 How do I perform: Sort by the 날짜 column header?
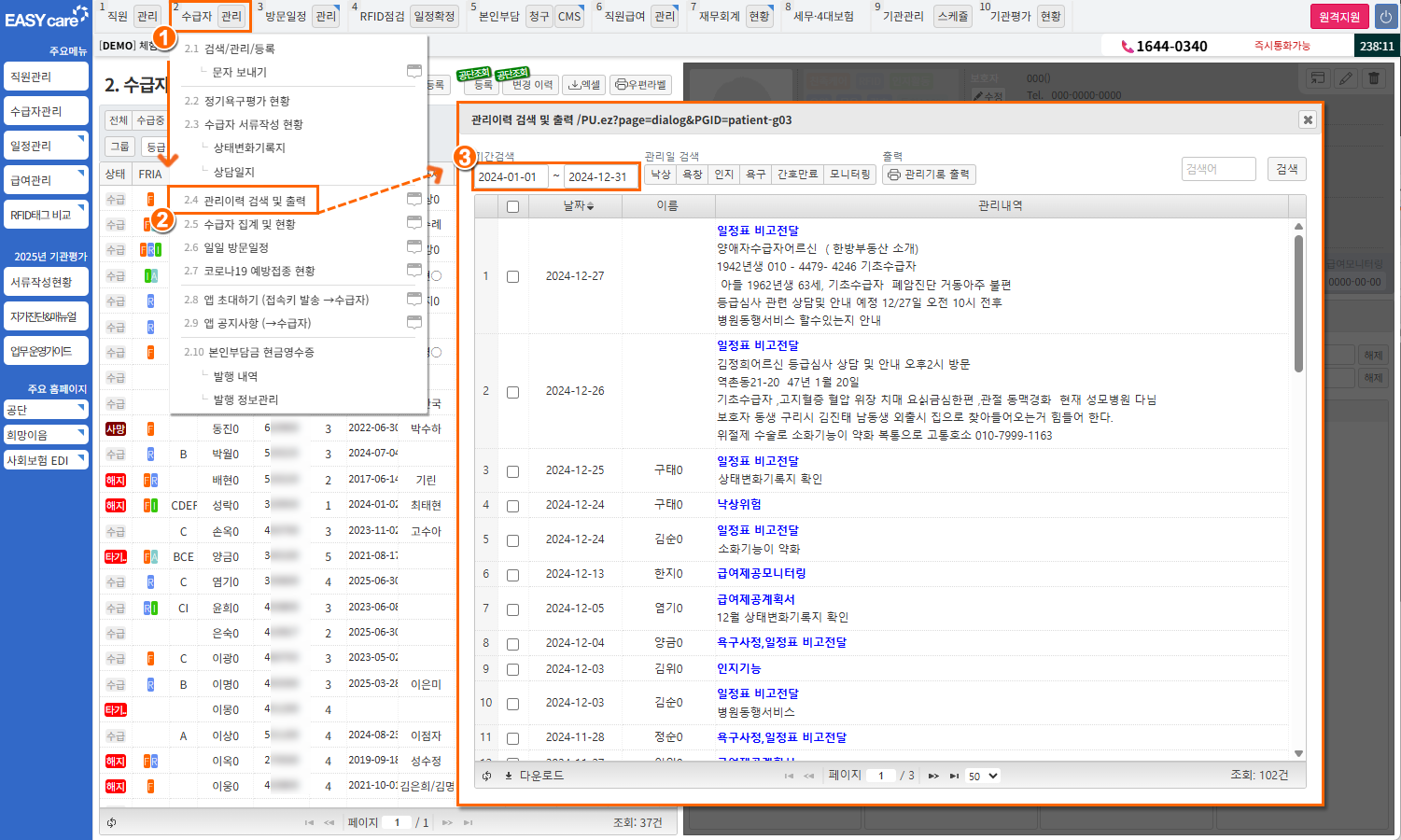click(x=577, y=206)
